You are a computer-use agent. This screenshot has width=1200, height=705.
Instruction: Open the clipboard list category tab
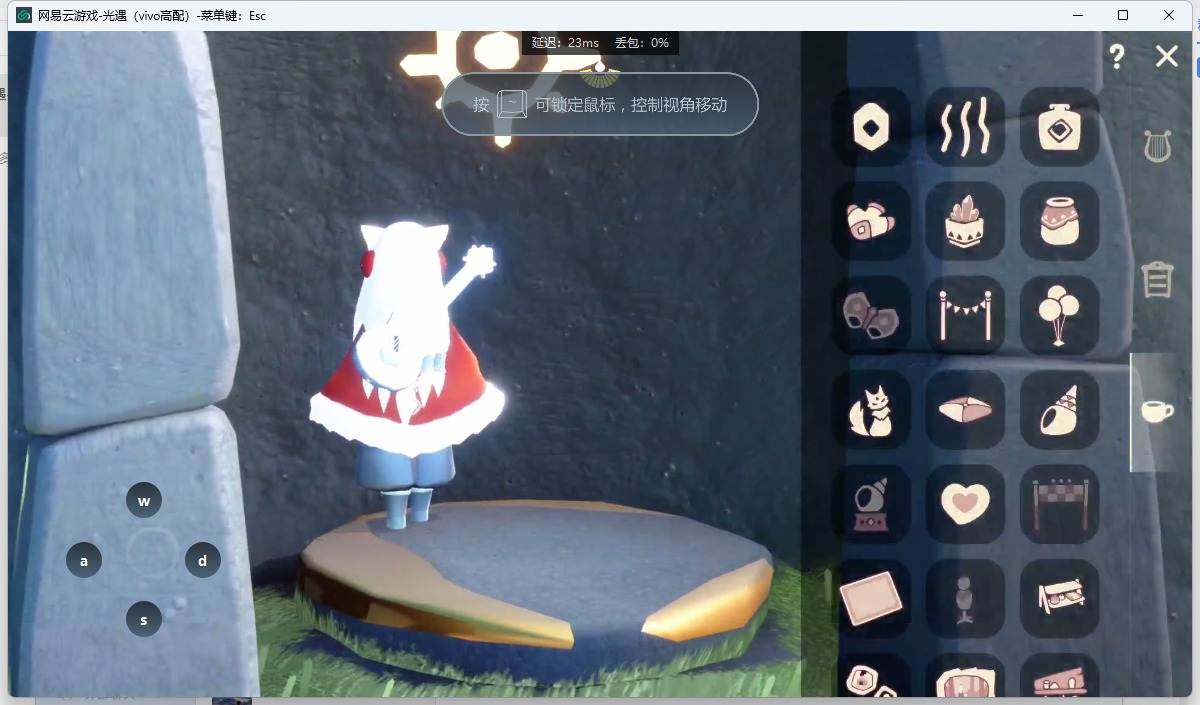pos(1157,279)
